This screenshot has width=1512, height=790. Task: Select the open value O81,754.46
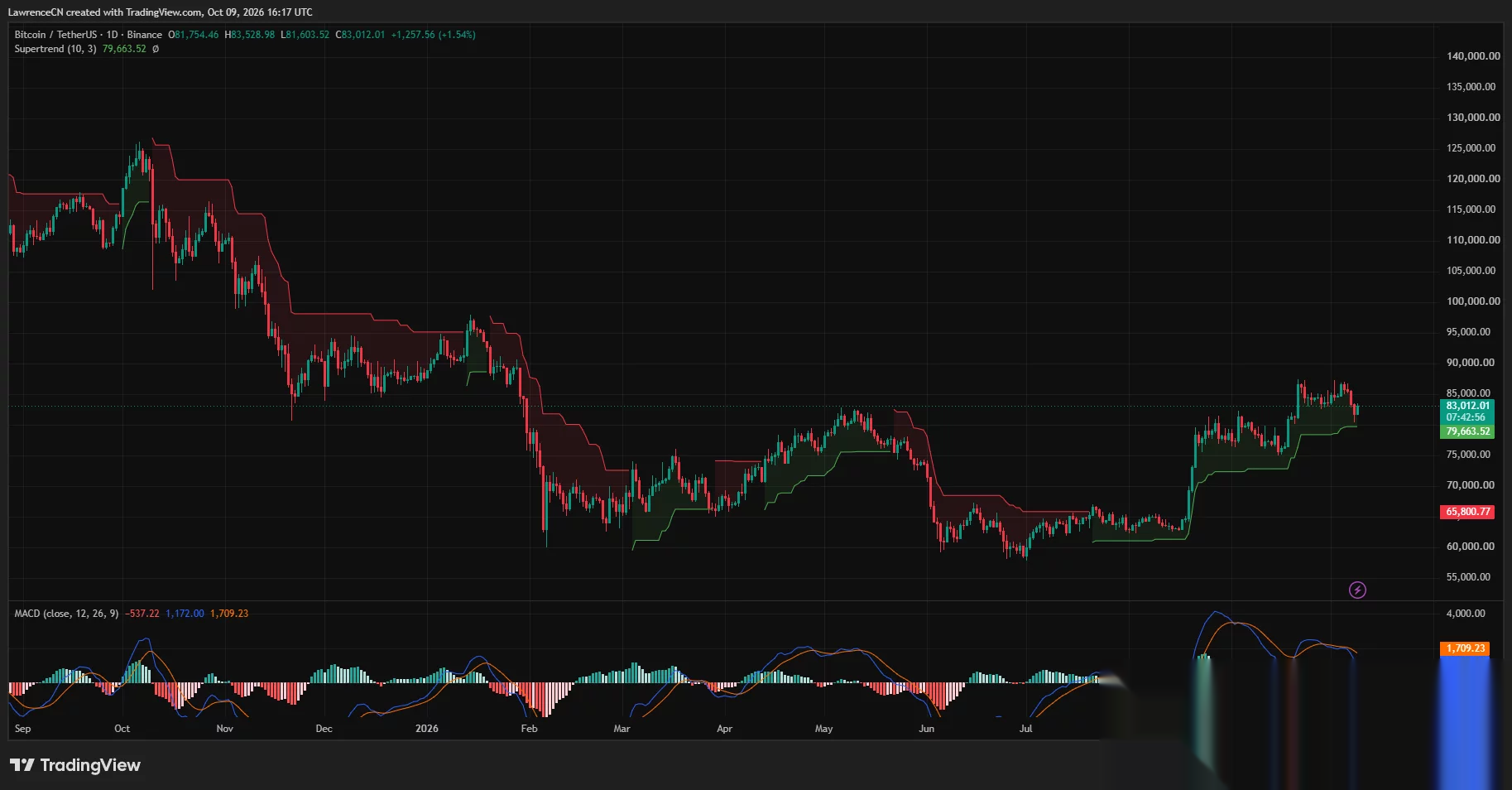194,35
